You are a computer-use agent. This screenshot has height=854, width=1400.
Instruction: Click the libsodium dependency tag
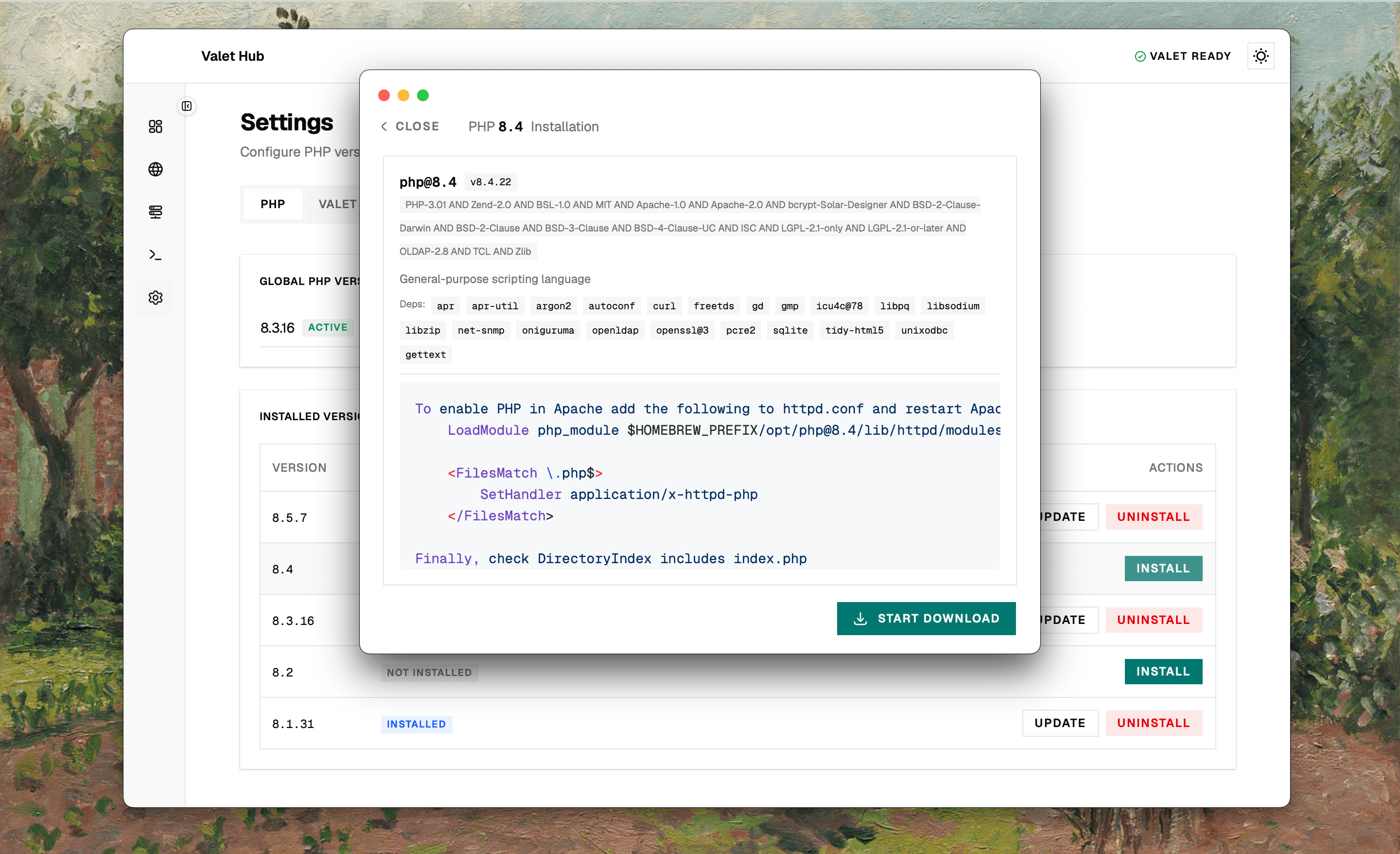(x=953, y=306)
